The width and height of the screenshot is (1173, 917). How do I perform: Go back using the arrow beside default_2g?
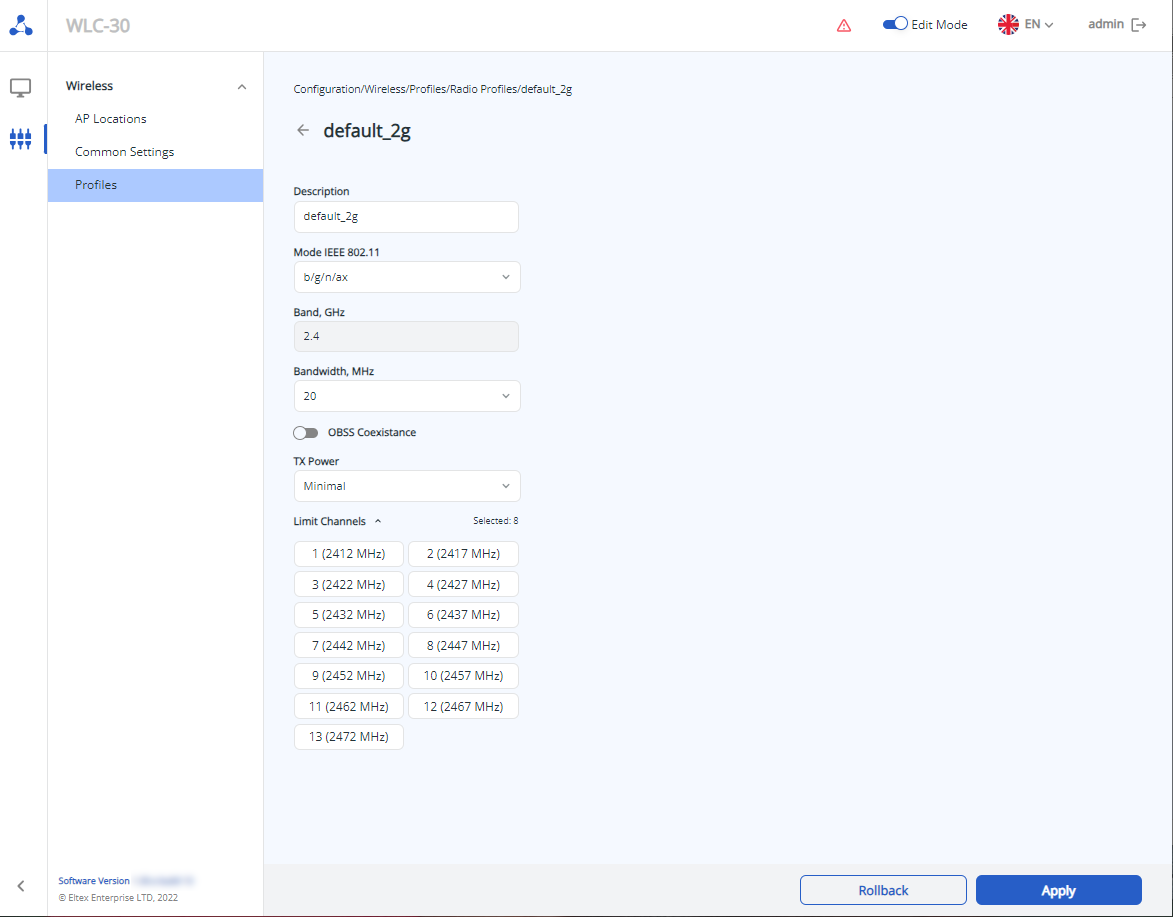coord(303,130)
